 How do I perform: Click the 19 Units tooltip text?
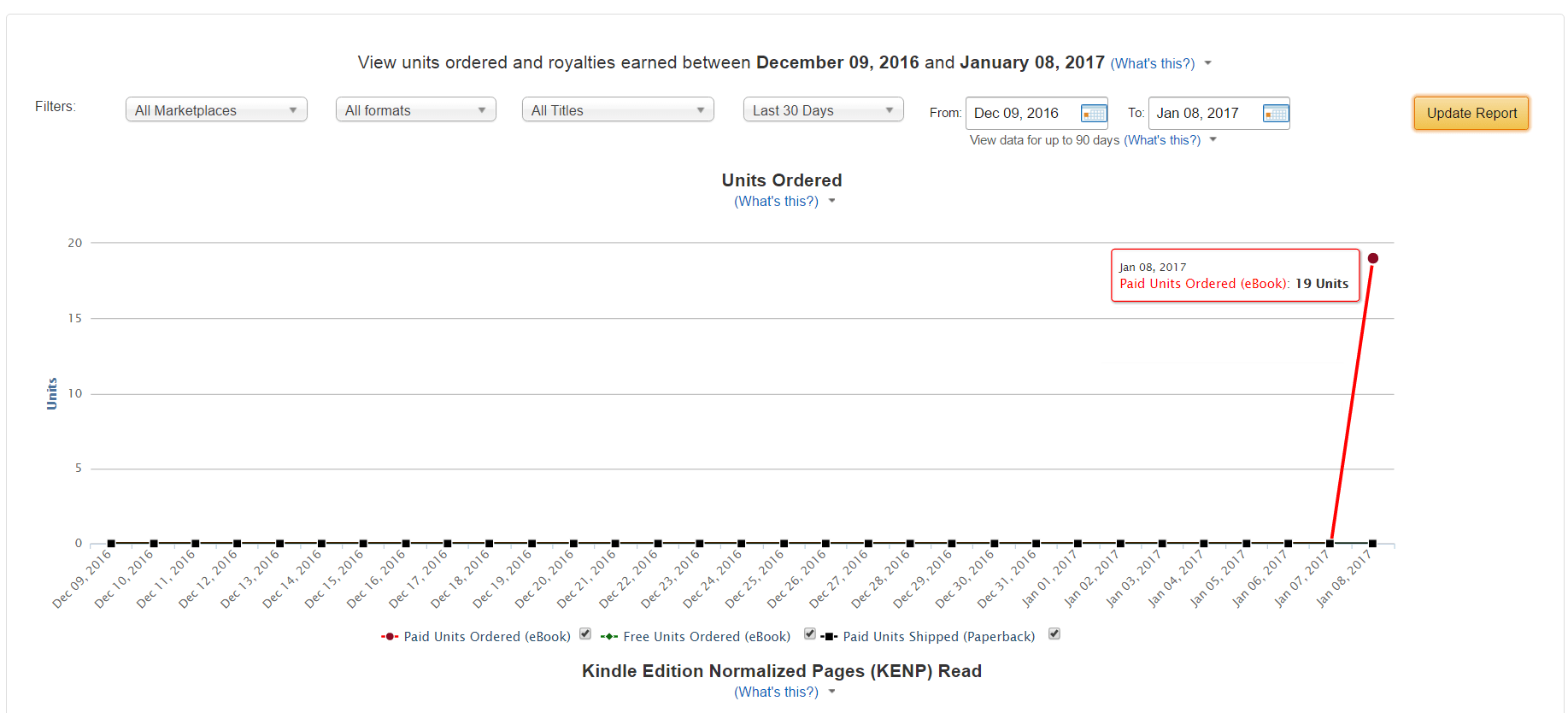pos(1322,284)
